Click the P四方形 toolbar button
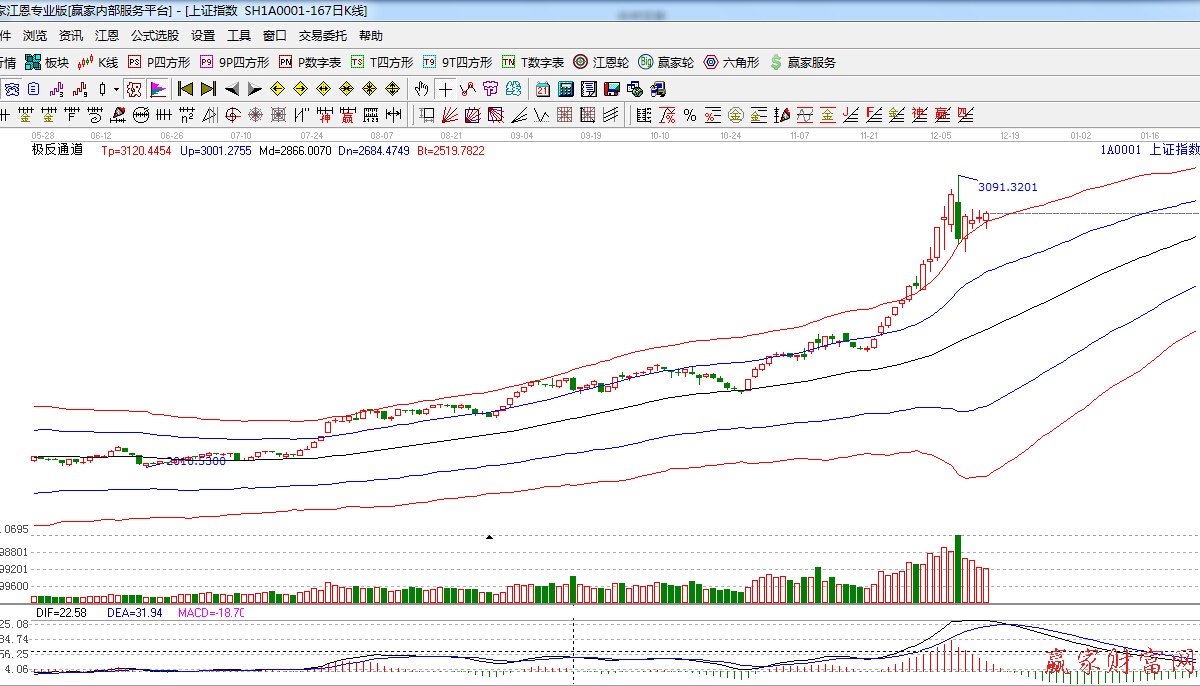 click(x=158, y=62)
